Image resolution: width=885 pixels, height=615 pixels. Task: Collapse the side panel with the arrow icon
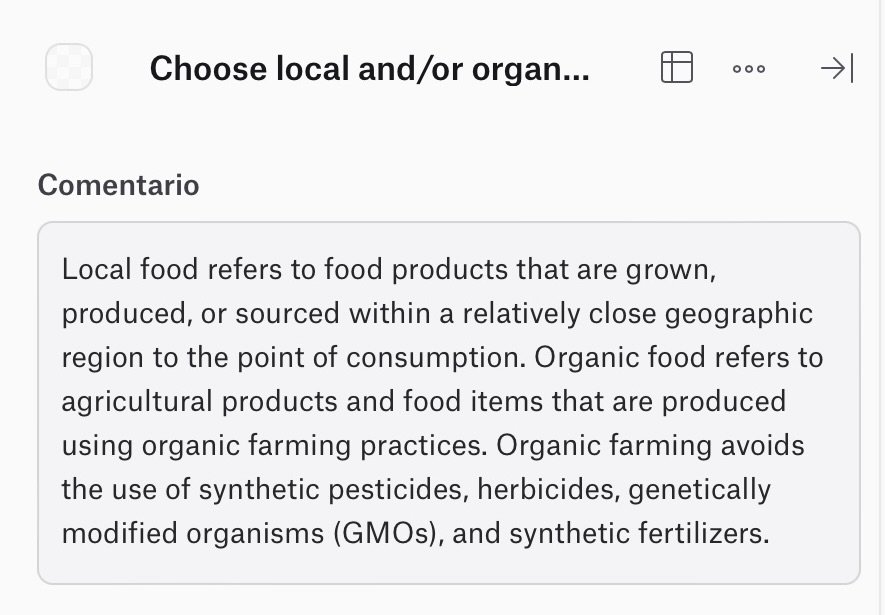pyautogui.click(x=837, y=68)
